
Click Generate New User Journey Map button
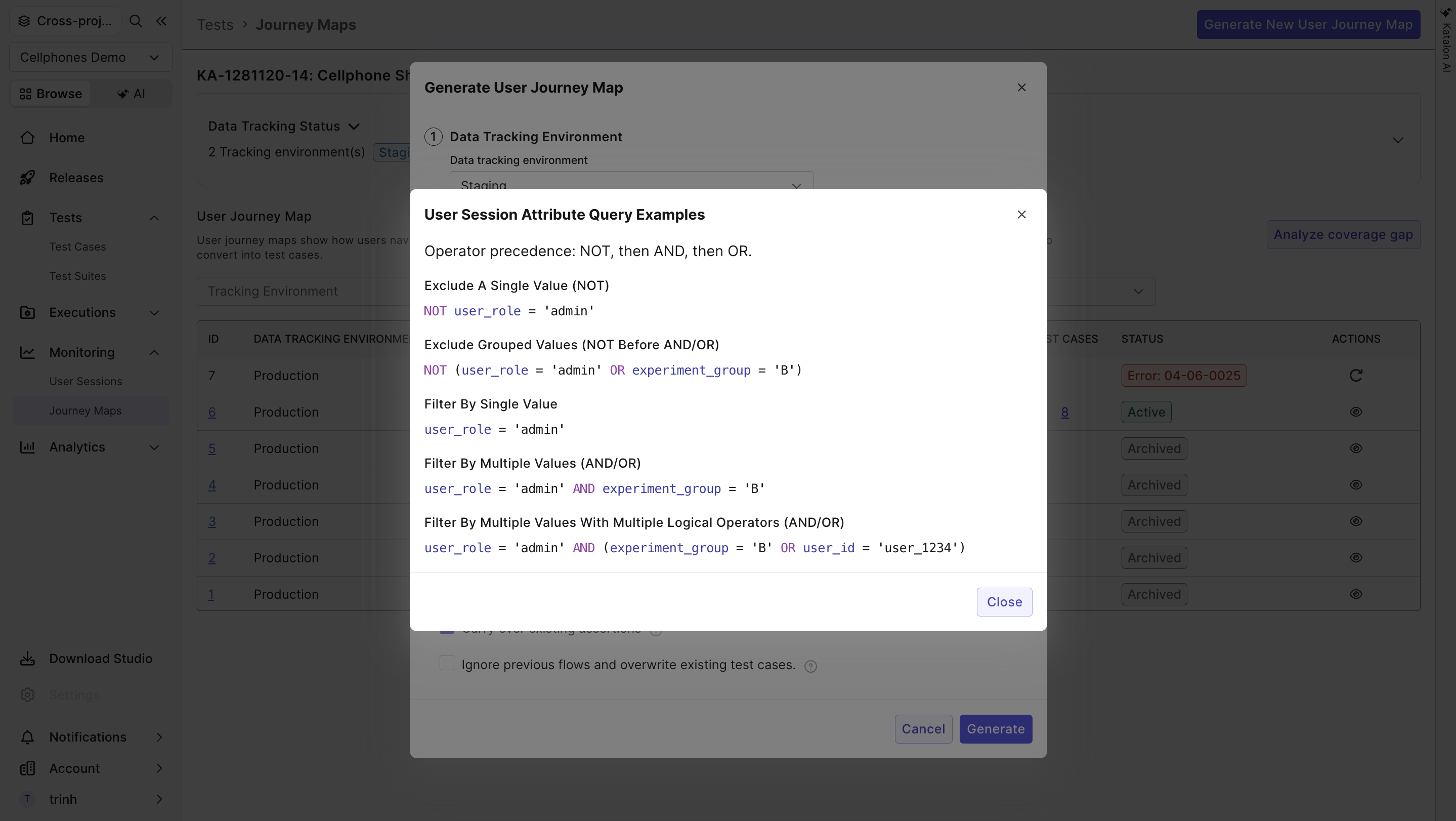pyautogui.click(x=1308, y=25)
